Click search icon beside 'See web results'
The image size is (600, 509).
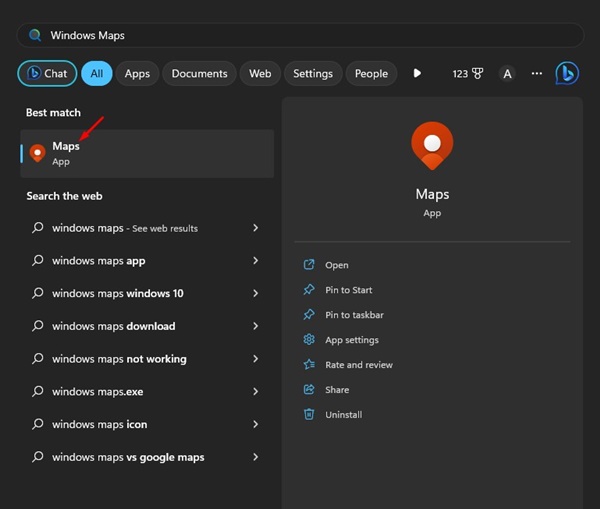point(38,228)
